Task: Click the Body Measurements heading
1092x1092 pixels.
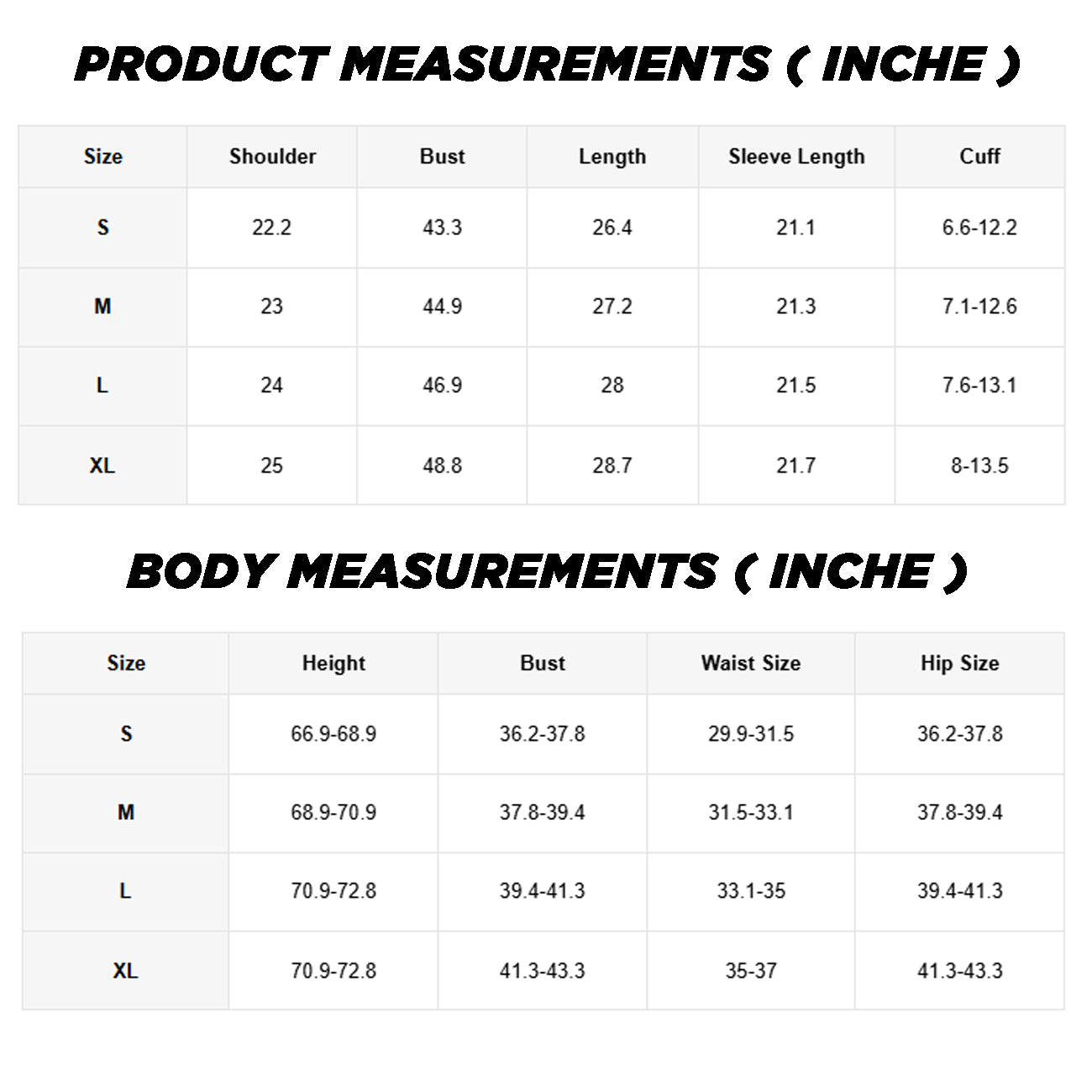Action: pyautogui.click(x=547, y=572)
